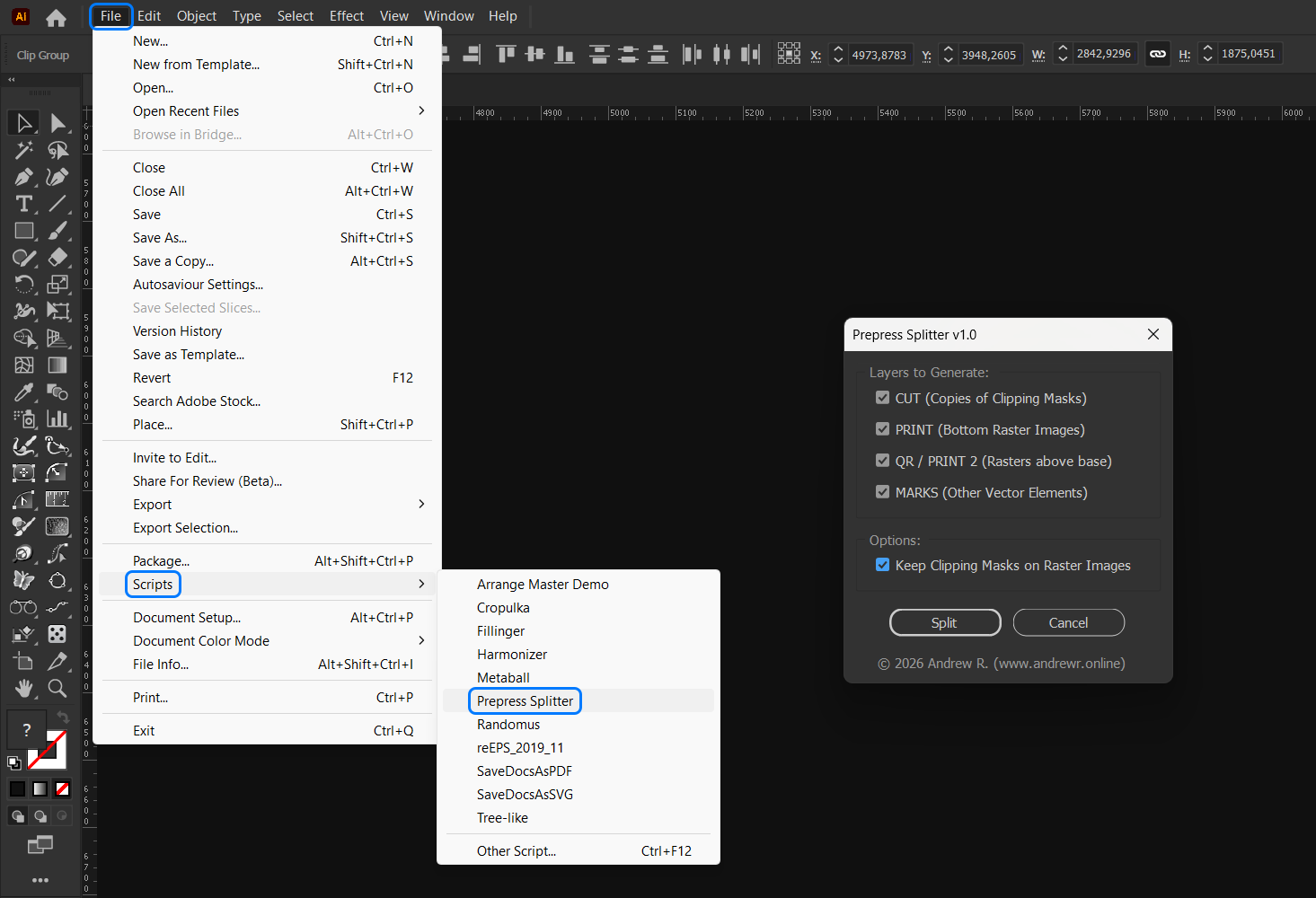Activate the Free Transform tool
The width and height of the screenshot is (1316, 898).
pos(57,312)
